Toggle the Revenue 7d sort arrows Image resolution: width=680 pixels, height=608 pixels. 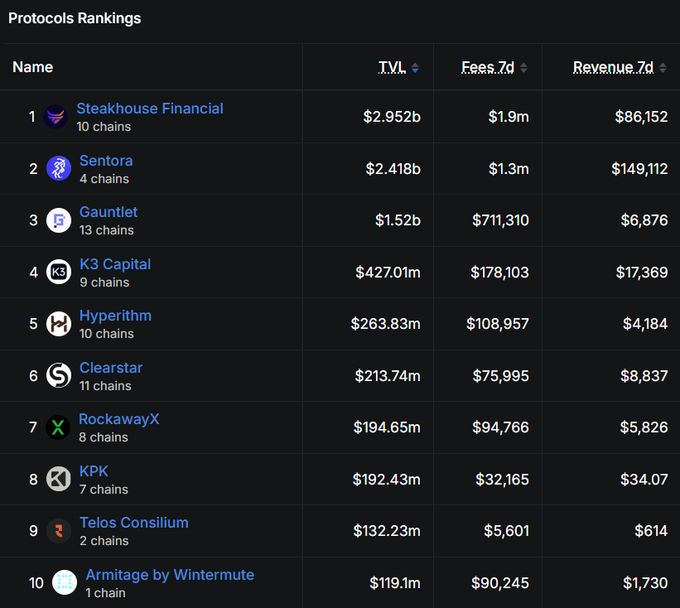tap(663, 68)
